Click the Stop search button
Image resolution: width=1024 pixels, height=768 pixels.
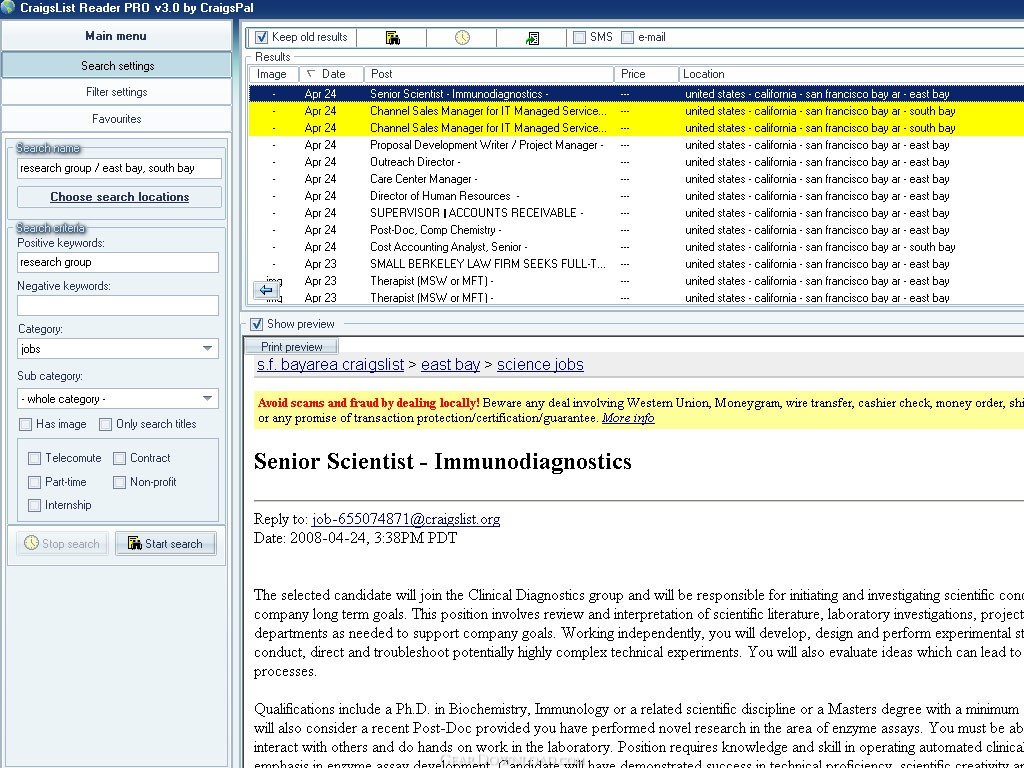[62, 544]
